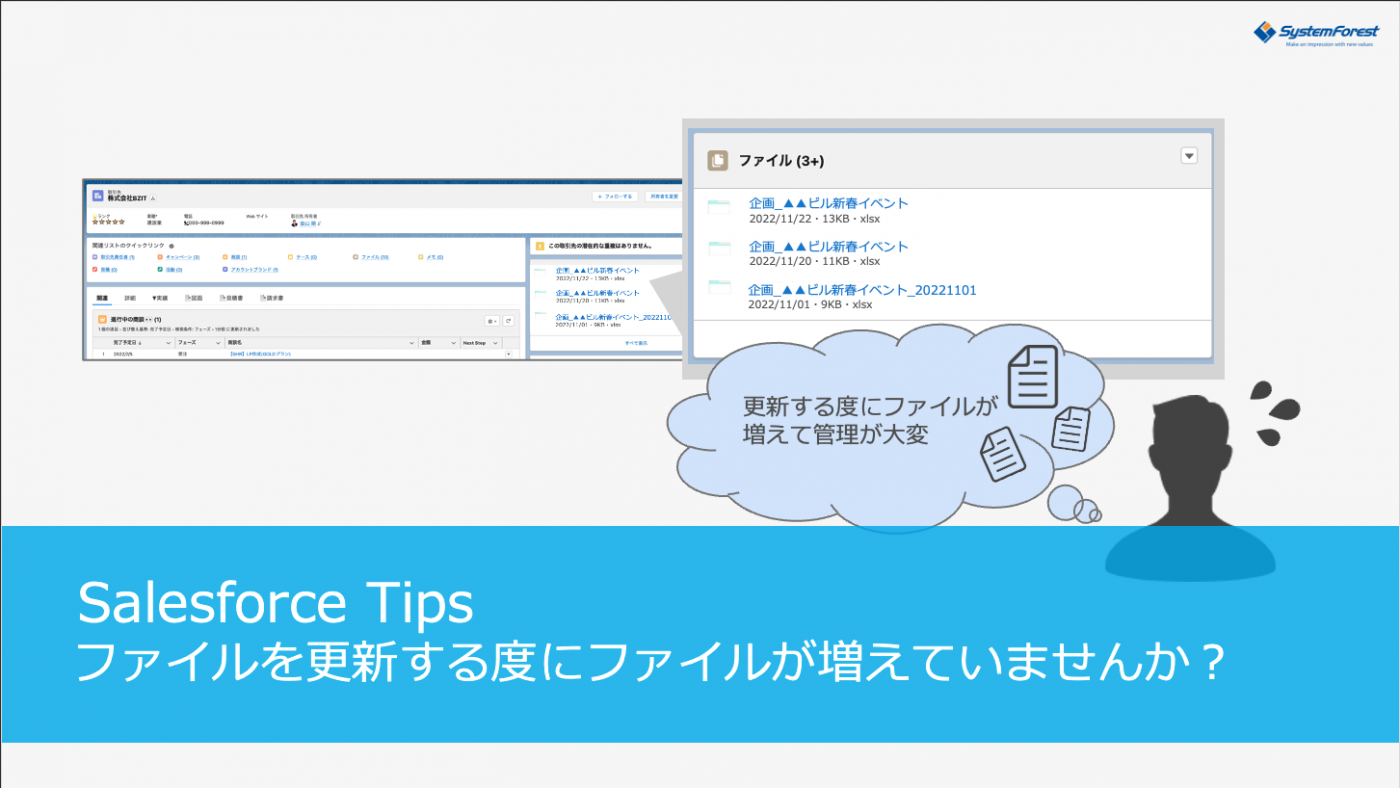
Task: Open the 活動 (0) quick link
Action: point(174,270)
